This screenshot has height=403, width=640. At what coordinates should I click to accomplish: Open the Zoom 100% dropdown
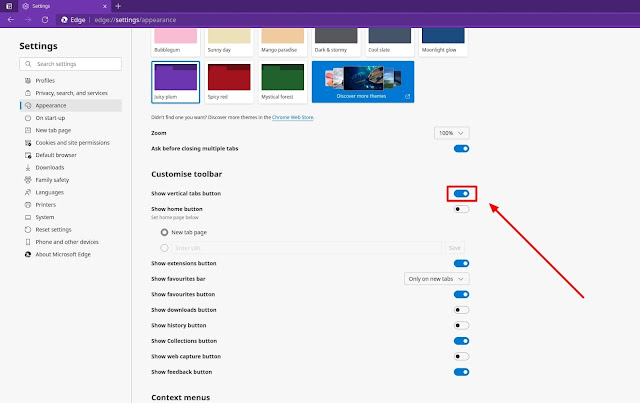click(x=451, y=133)
